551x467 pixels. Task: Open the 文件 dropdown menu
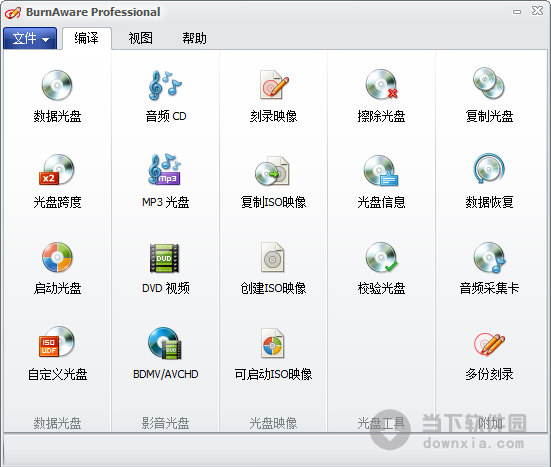[x=30, y=38]
